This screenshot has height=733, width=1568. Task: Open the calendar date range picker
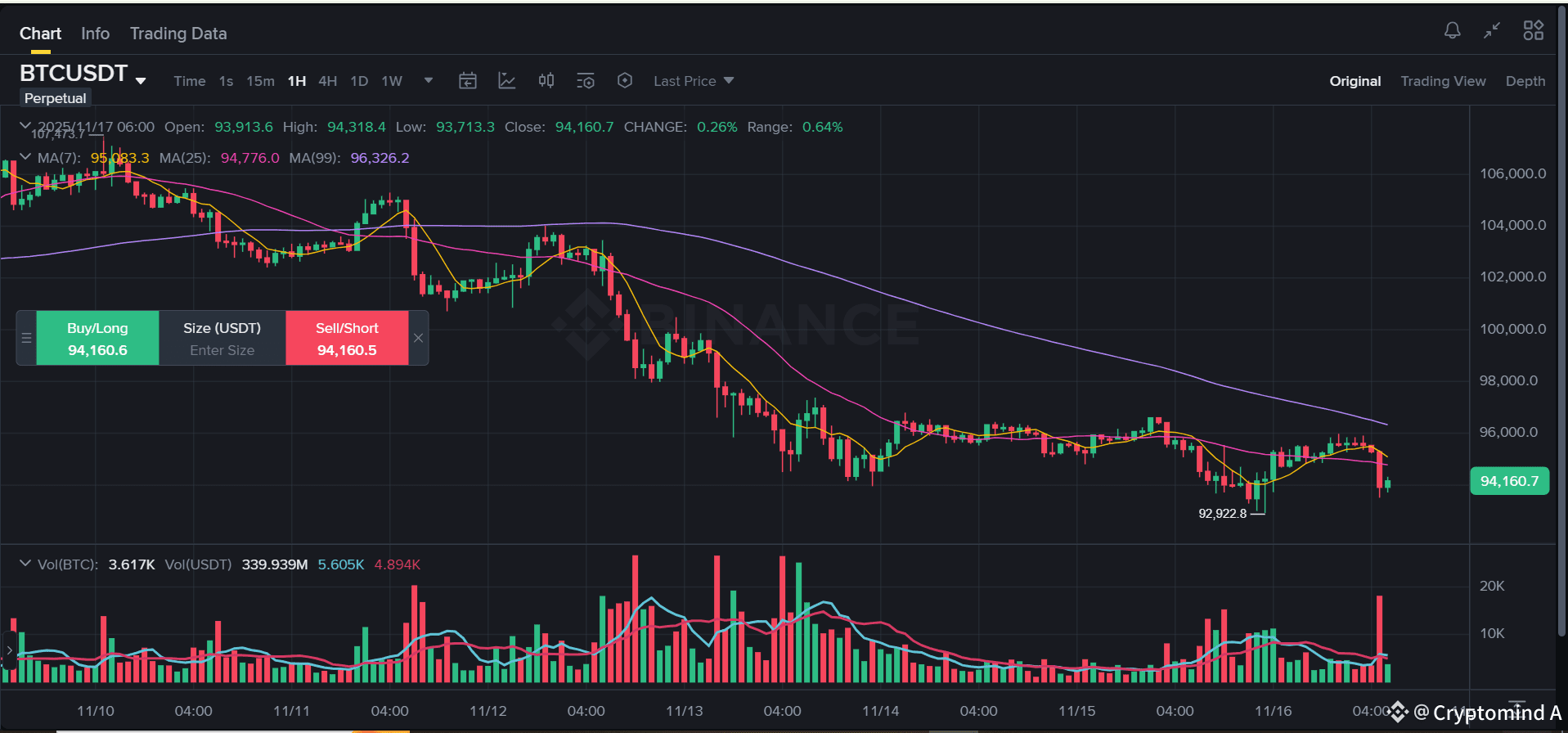click(x=468, y=80)
